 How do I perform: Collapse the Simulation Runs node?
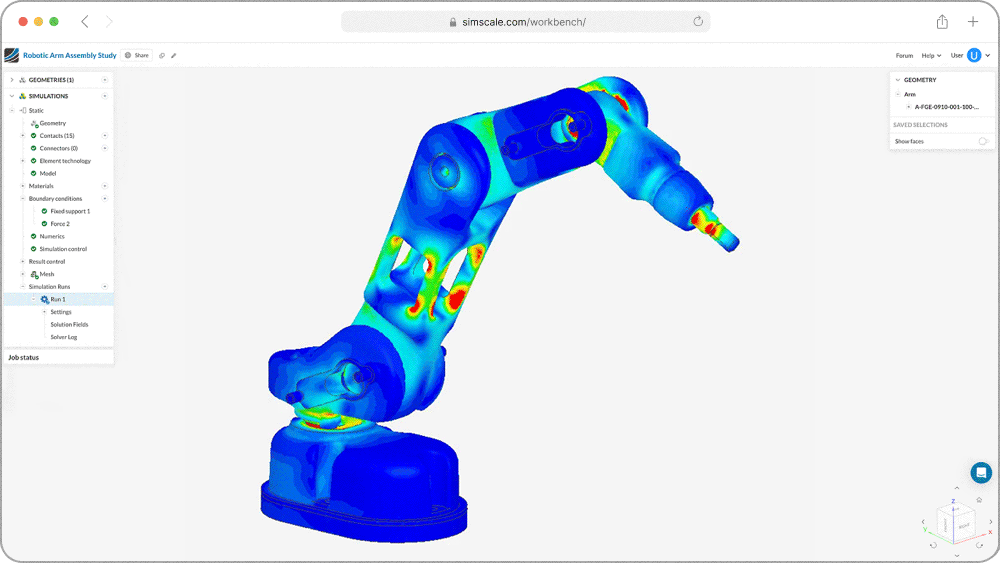pyautogui.click(x=22, y=287)
